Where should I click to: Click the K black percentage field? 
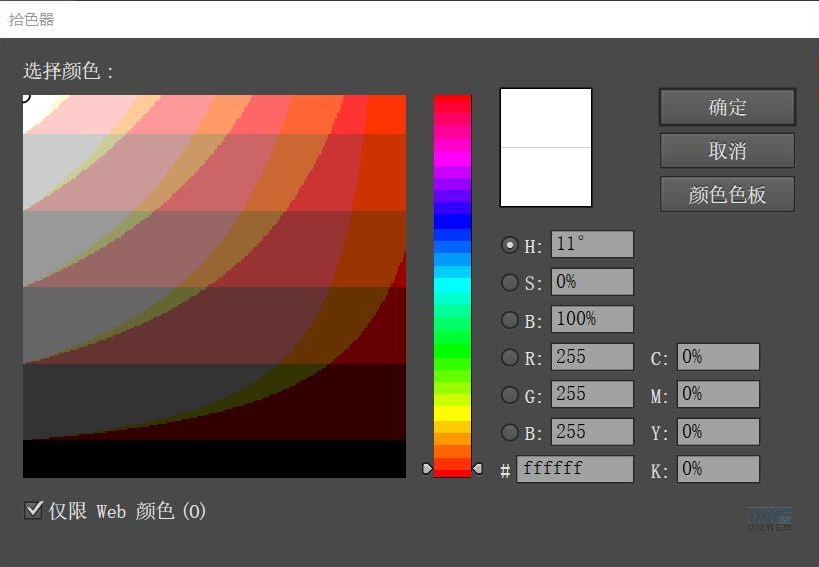[x=718, y=469]
